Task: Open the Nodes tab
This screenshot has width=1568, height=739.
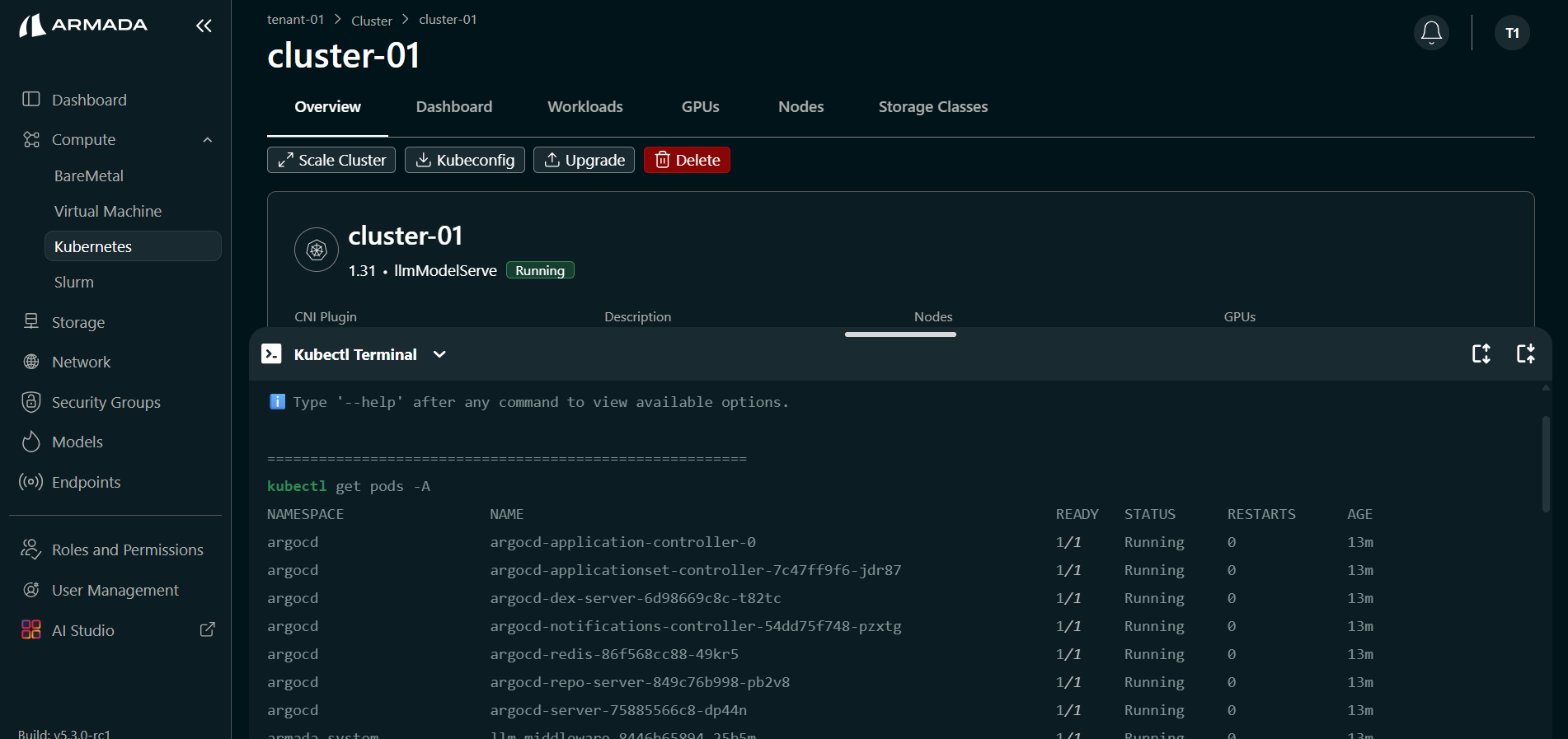Action: pos(801,107)
